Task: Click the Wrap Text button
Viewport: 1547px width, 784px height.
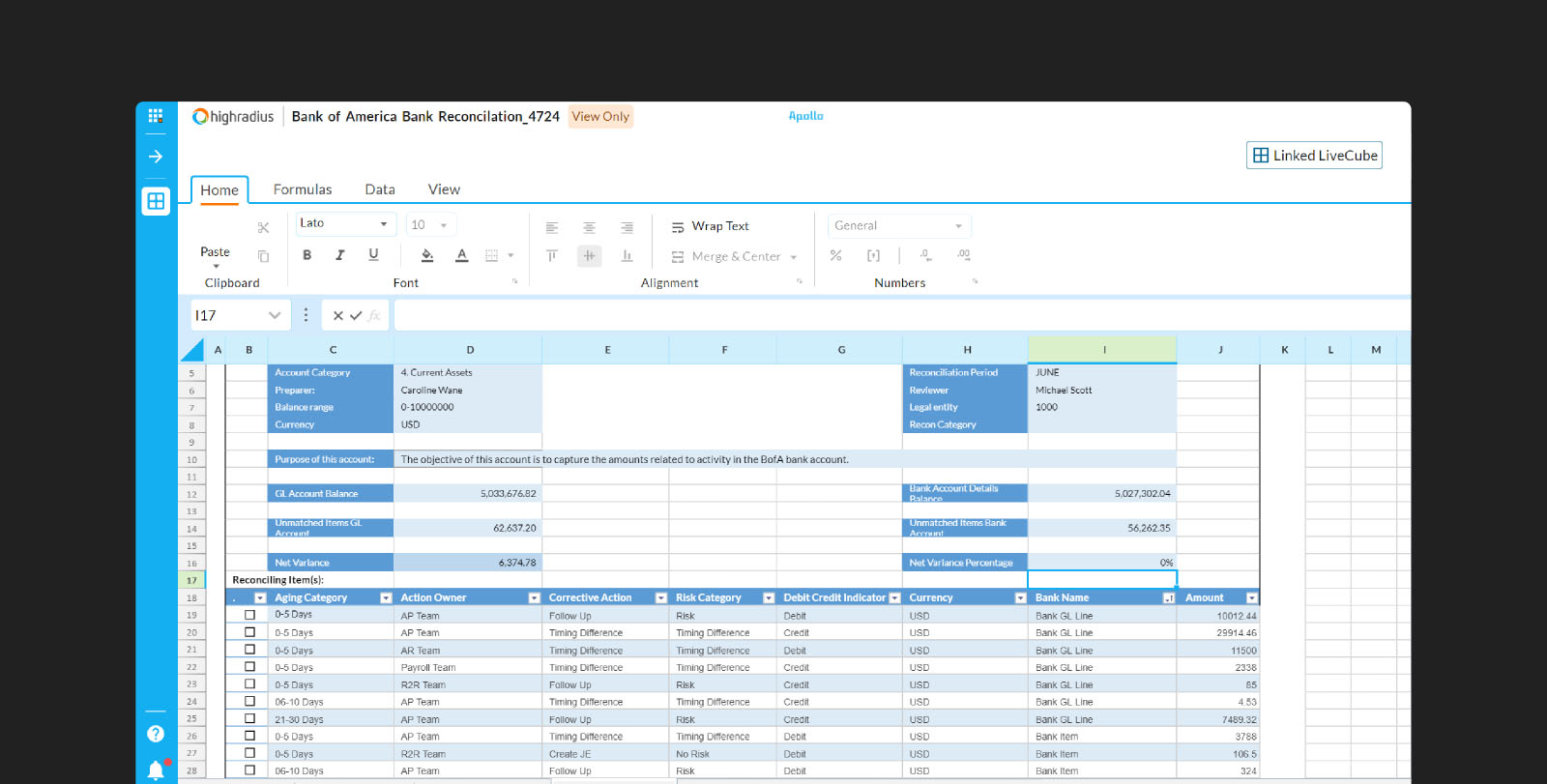Action: (x=711, y=226)
